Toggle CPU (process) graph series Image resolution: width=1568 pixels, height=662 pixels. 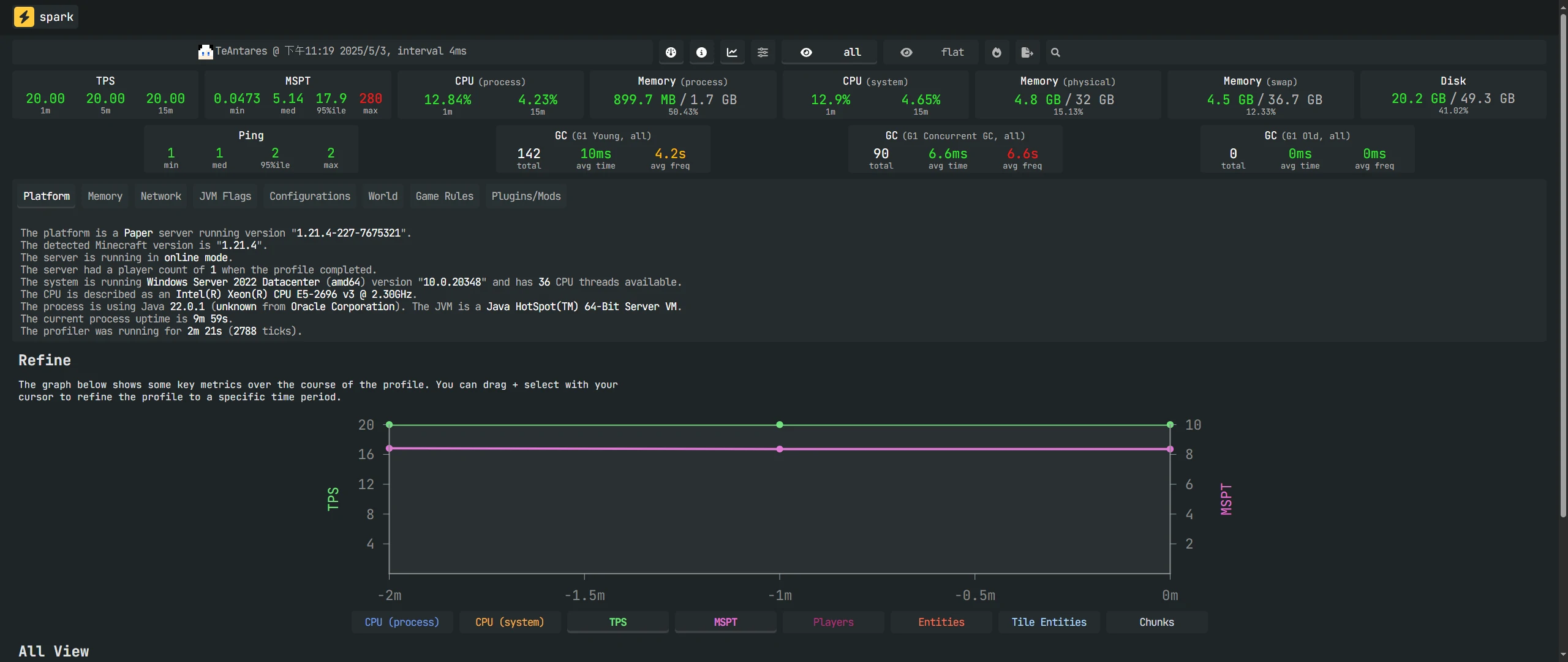[x=402, y=622]
